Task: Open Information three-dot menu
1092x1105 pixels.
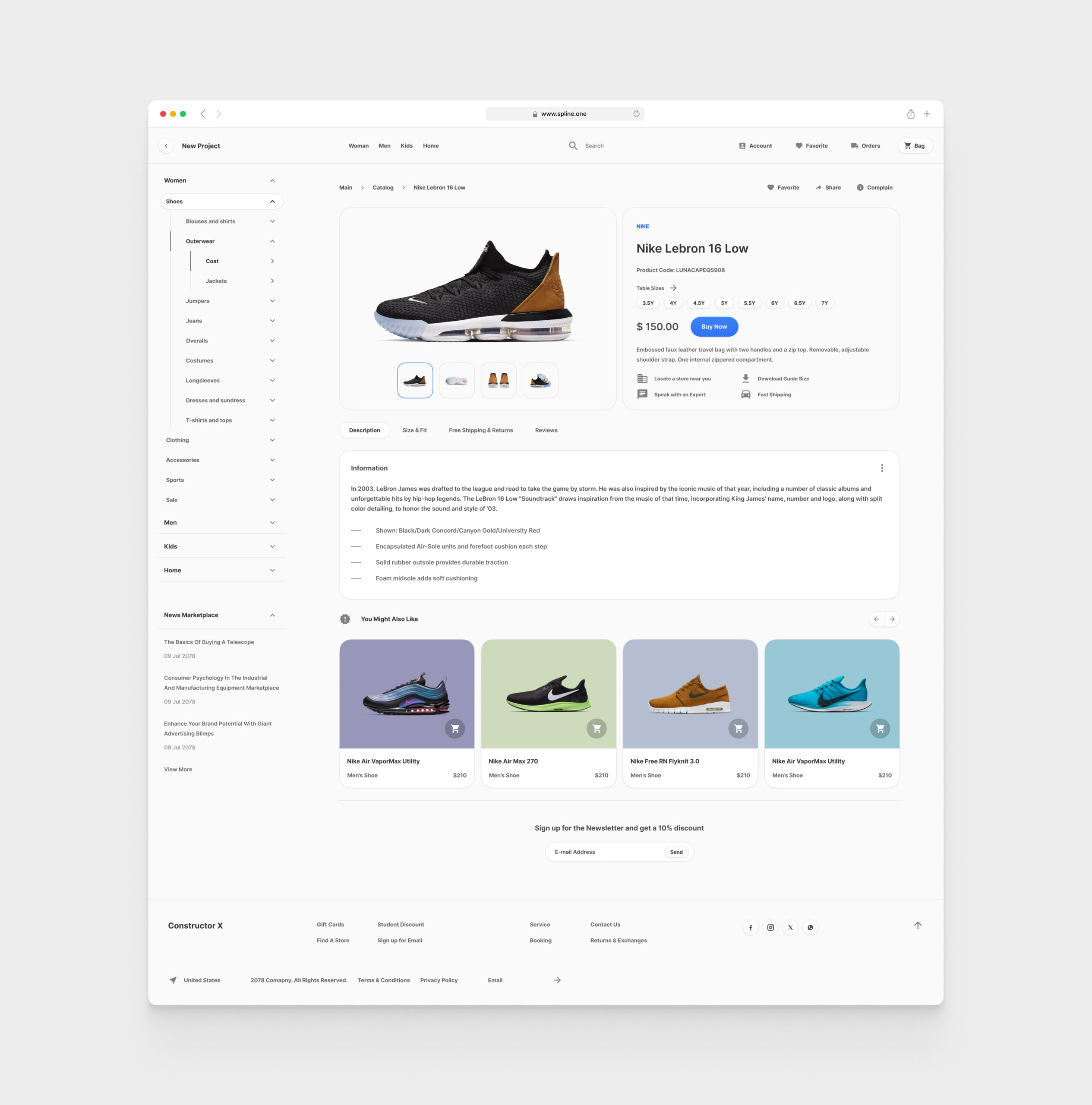Action: pyautogui.click(x=881, y=468)
